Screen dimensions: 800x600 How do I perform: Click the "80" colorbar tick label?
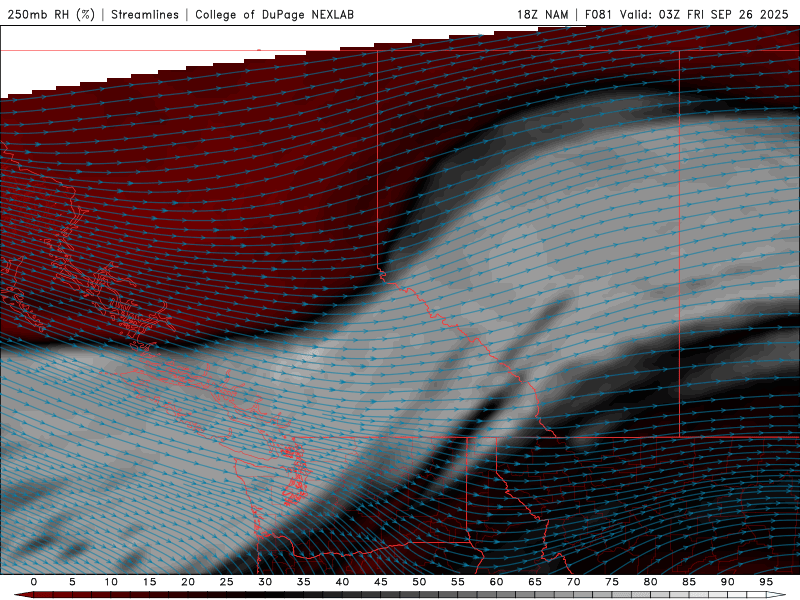(650, 582)
